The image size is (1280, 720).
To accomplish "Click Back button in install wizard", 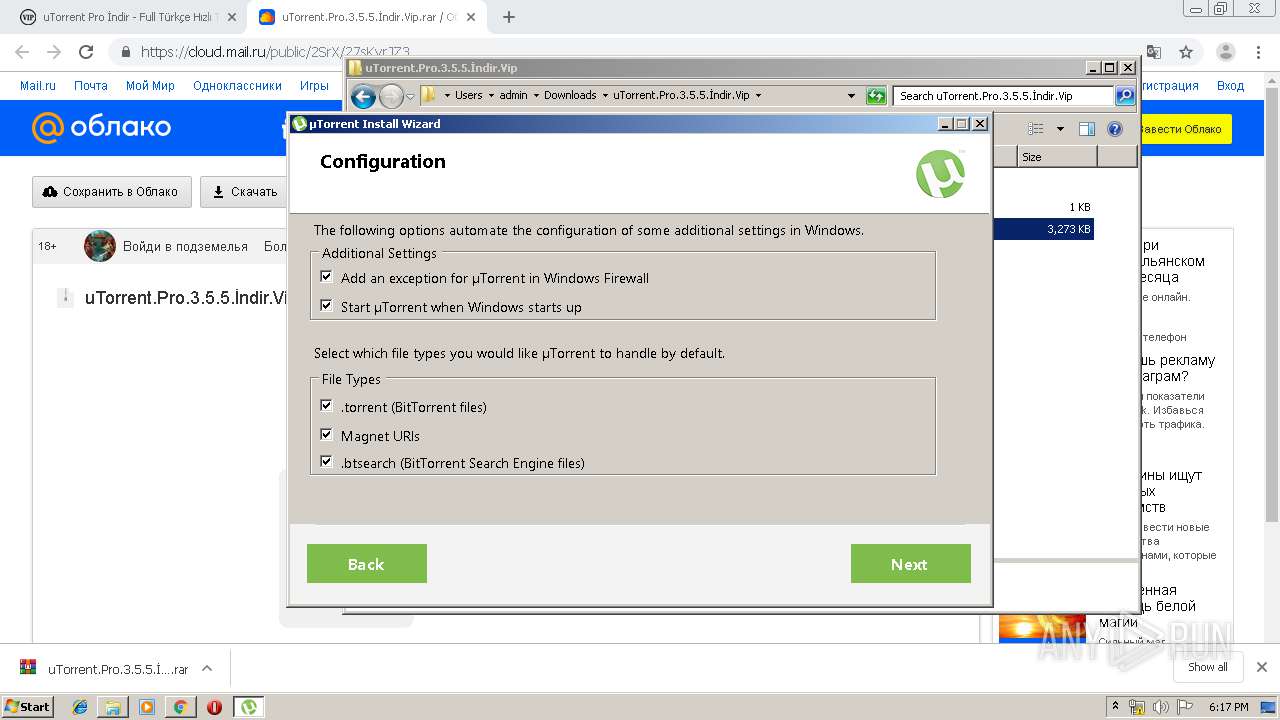I will [x=367, y=564].
